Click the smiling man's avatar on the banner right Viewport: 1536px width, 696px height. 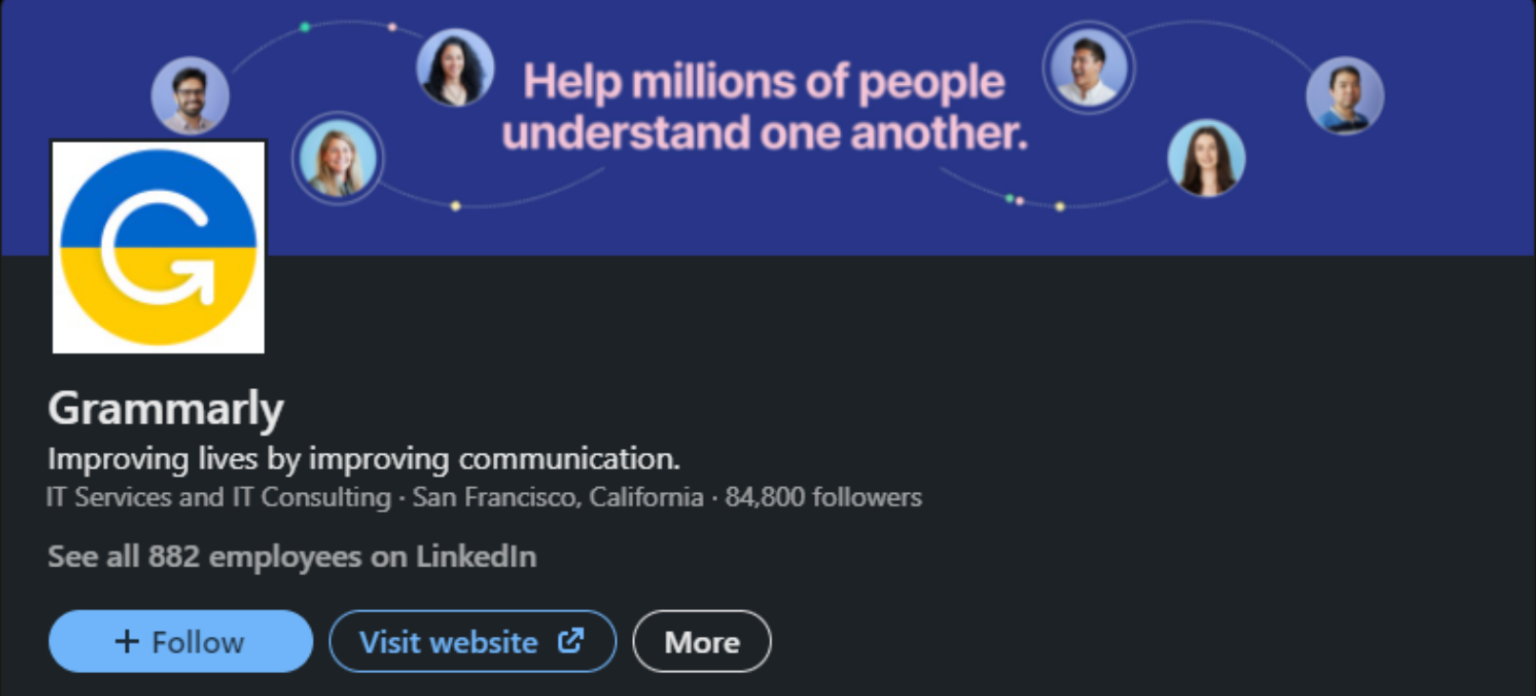[1087, 67]
